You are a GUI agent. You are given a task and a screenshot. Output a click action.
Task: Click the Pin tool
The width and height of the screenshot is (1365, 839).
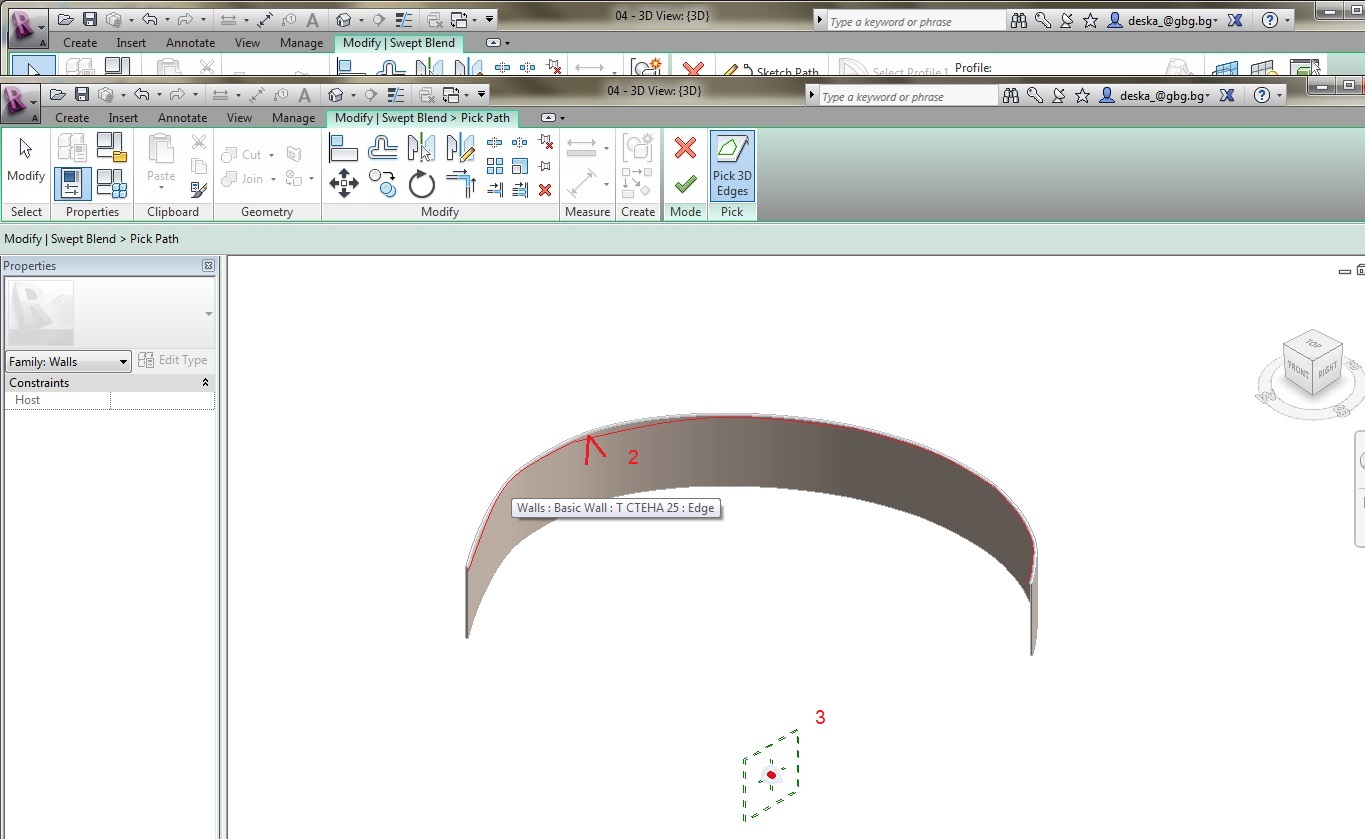[x=545, y=166]
